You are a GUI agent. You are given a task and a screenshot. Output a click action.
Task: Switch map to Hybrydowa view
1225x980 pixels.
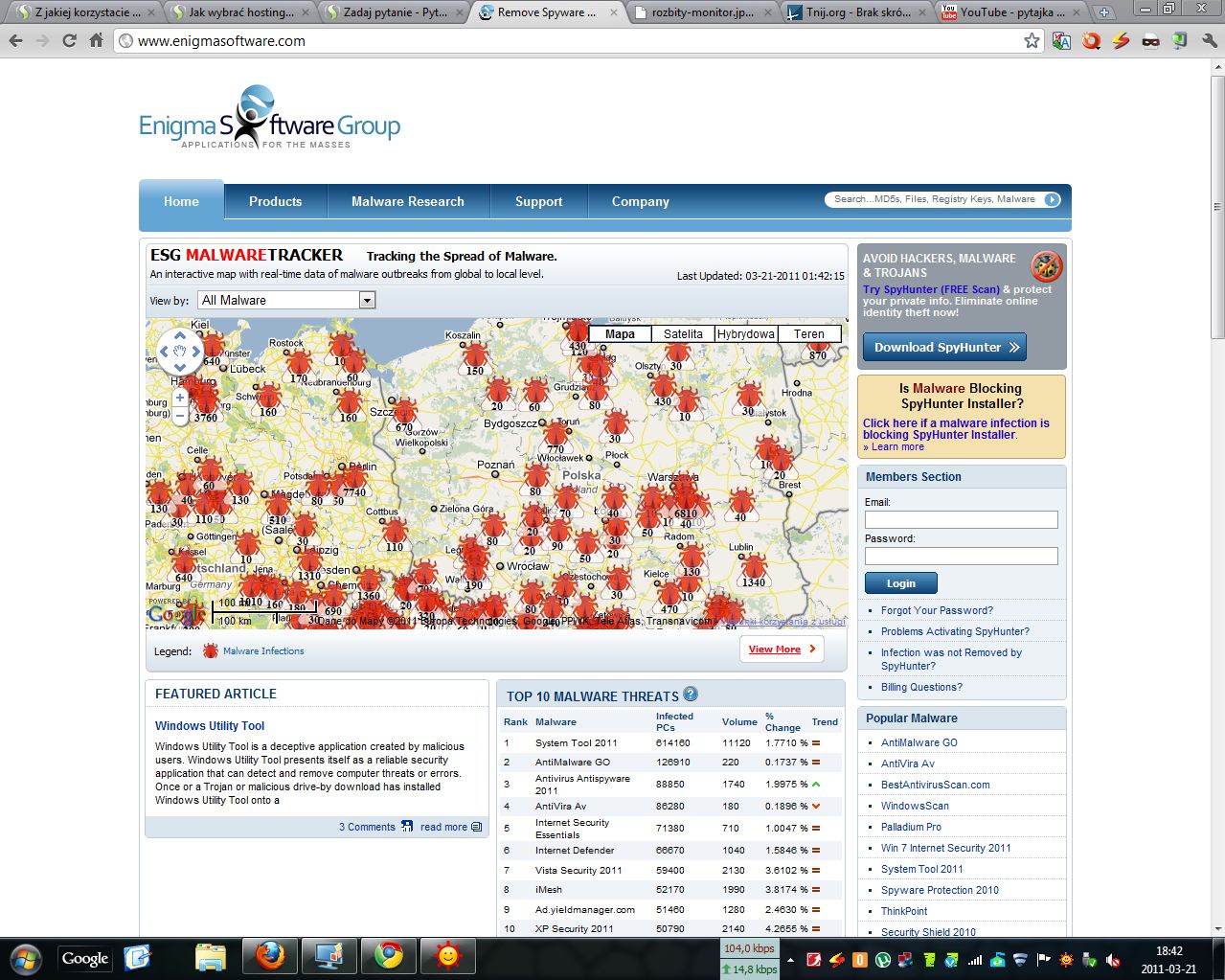pos(746,334)
